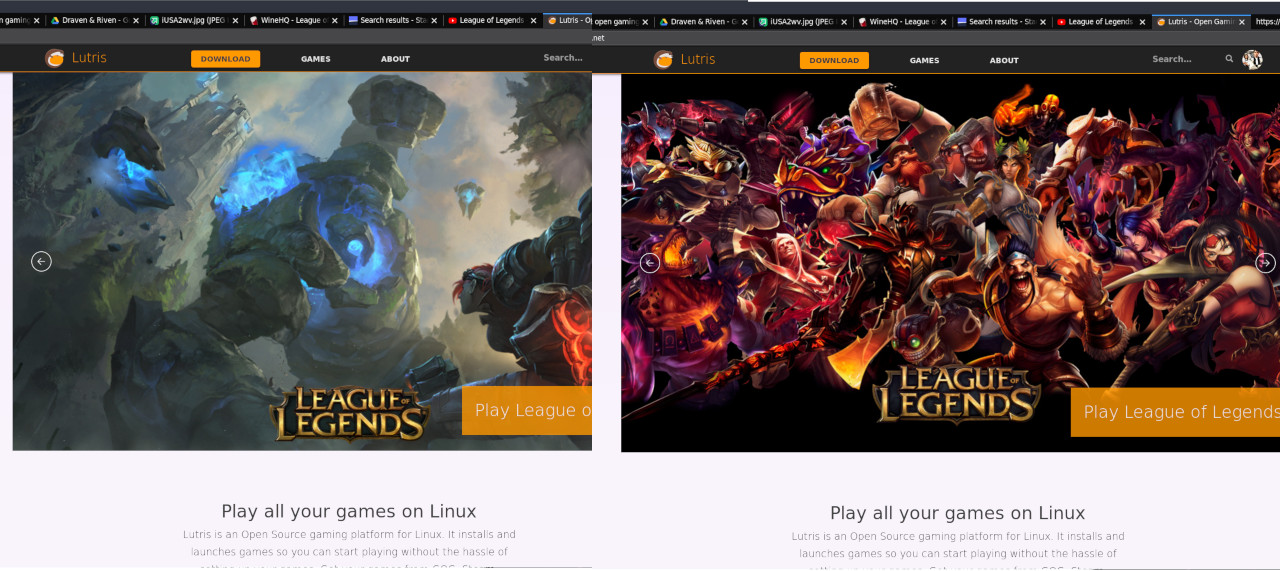Open the Search results tab in the left window
1280x571 pixels.
click(x=388, y=20)
